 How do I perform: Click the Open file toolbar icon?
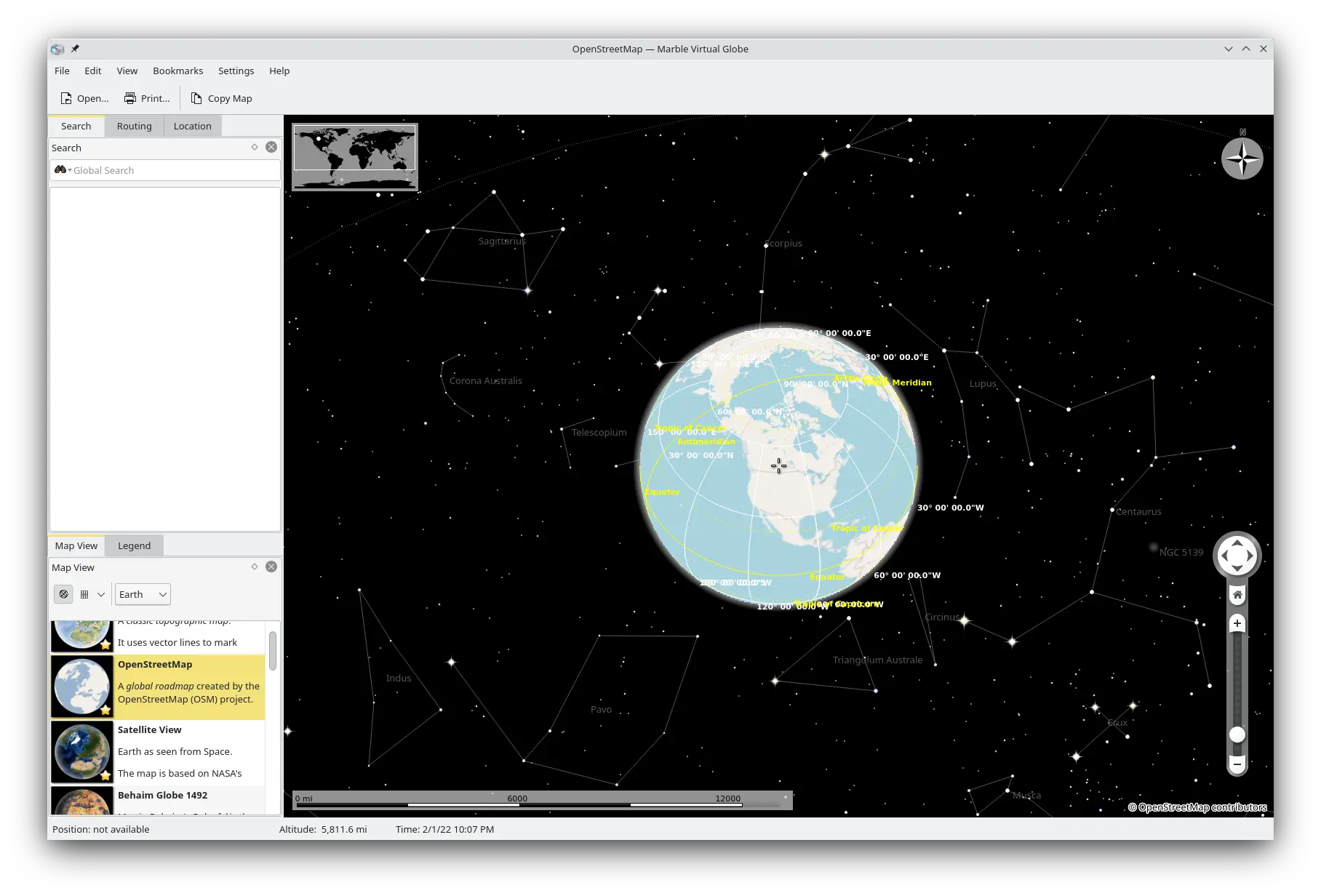(66, 98)
